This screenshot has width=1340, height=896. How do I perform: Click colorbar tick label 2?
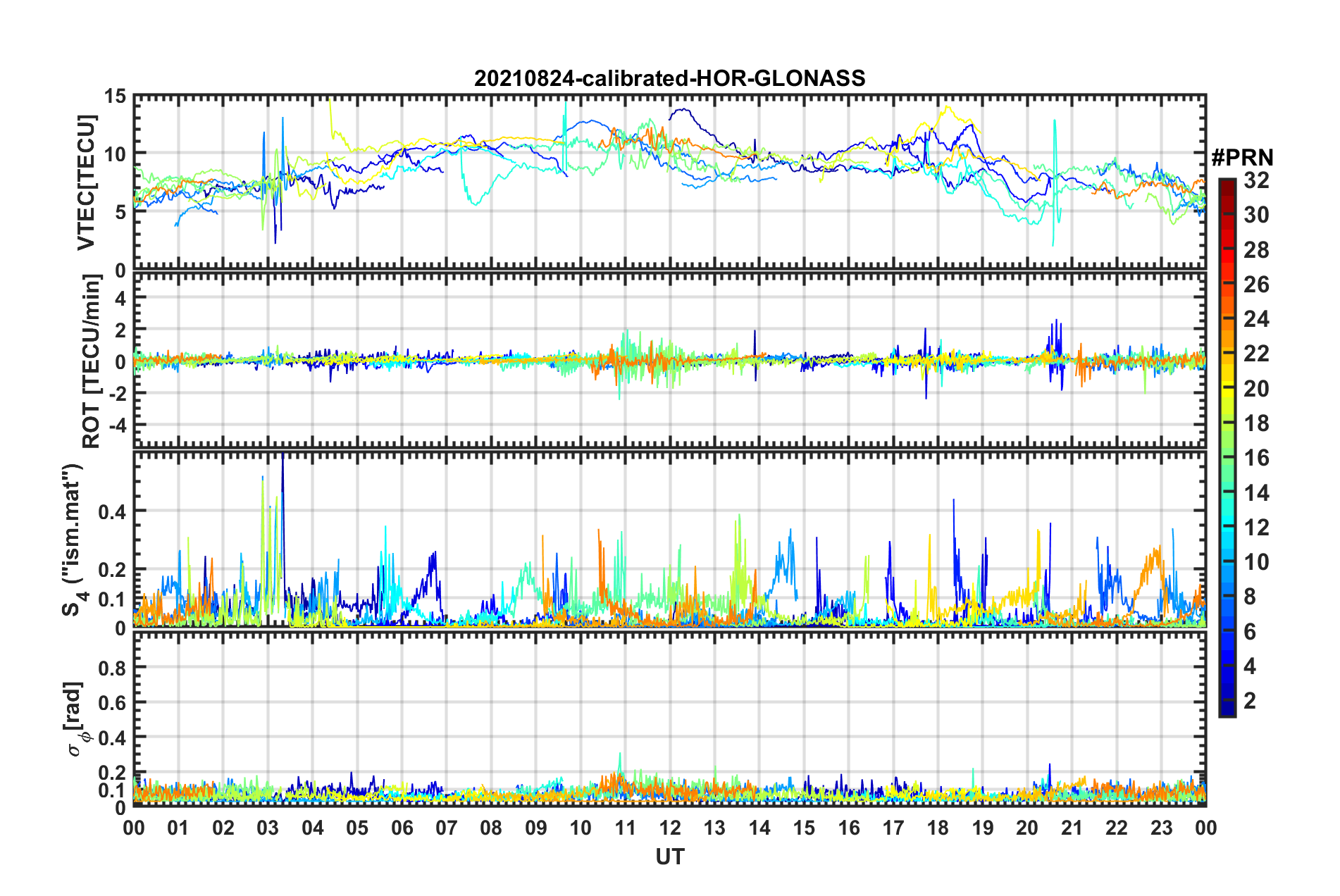click(x=1251, y=701)
